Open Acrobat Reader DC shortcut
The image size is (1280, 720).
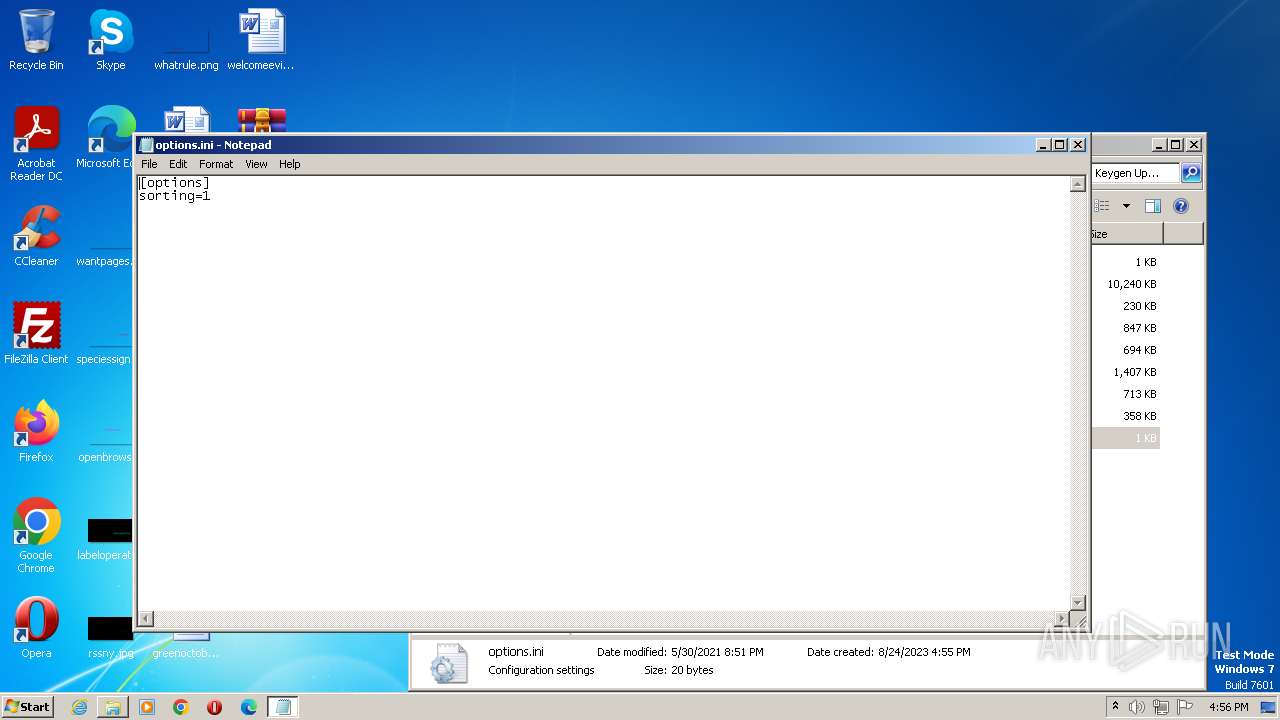[x=36, y=144]
